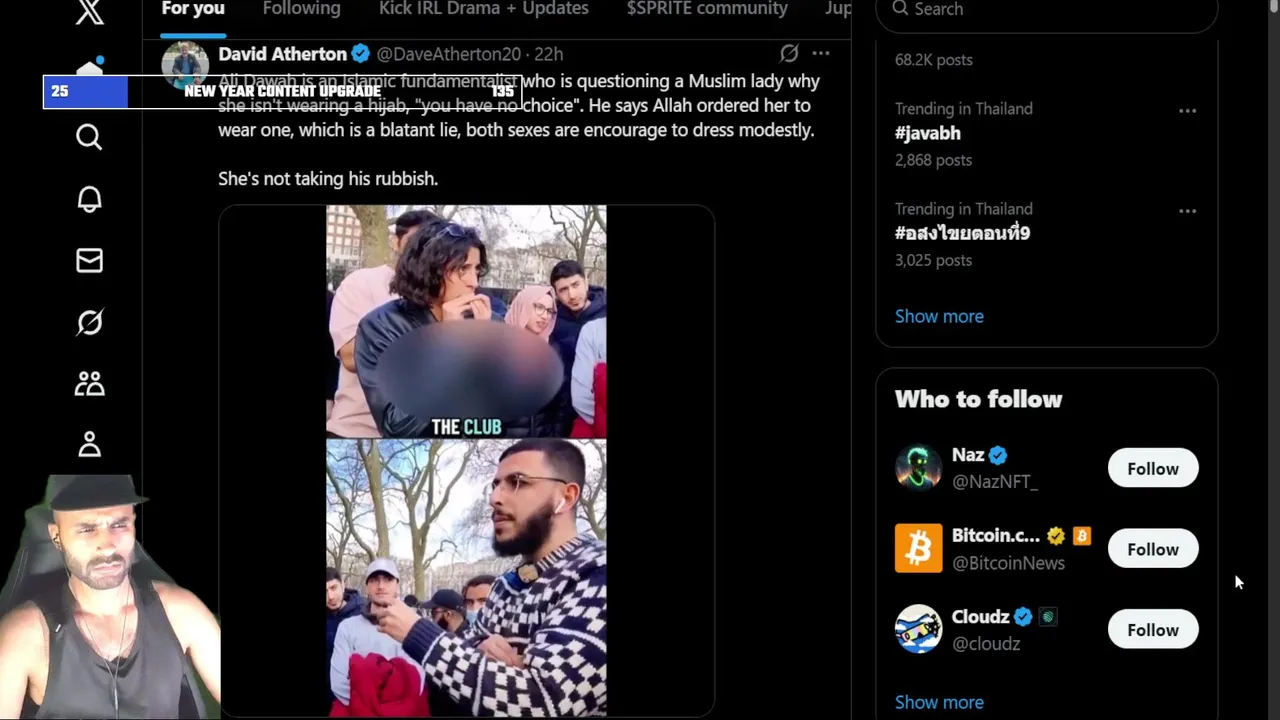Viewport: 1280px width, 720px height.
Task: Switch to Following tab
Action: pyautogui.click(x=301, y=9)
